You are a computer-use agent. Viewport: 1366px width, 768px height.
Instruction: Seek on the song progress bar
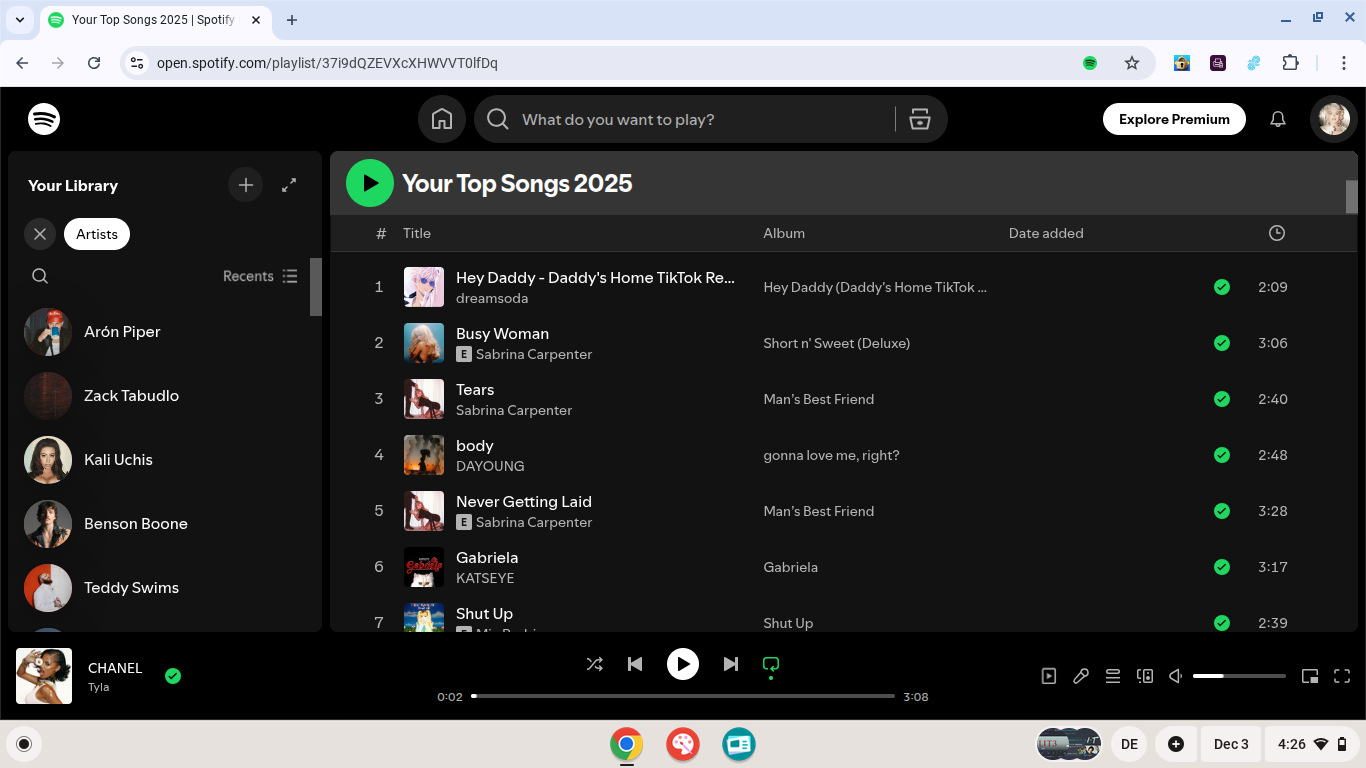[x=683, y=696]
